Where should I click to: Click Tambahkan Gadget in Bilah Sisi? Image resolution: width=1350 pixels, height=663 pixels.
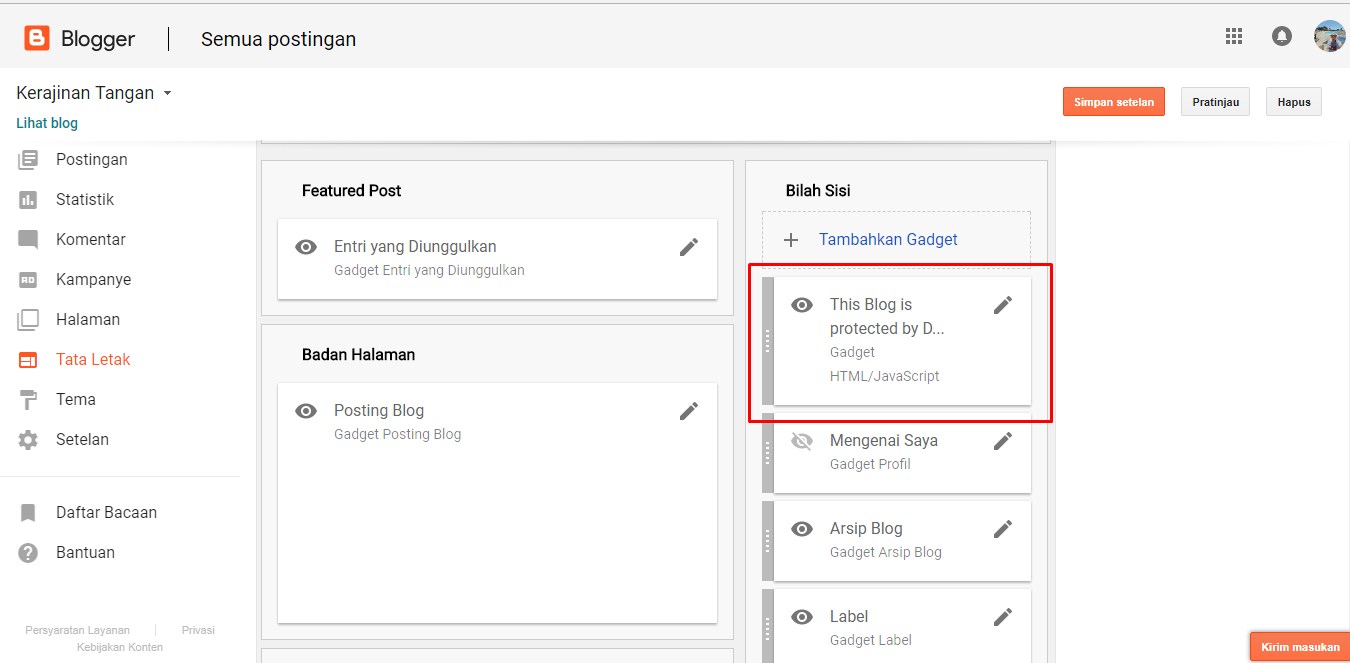click(887, 240)
